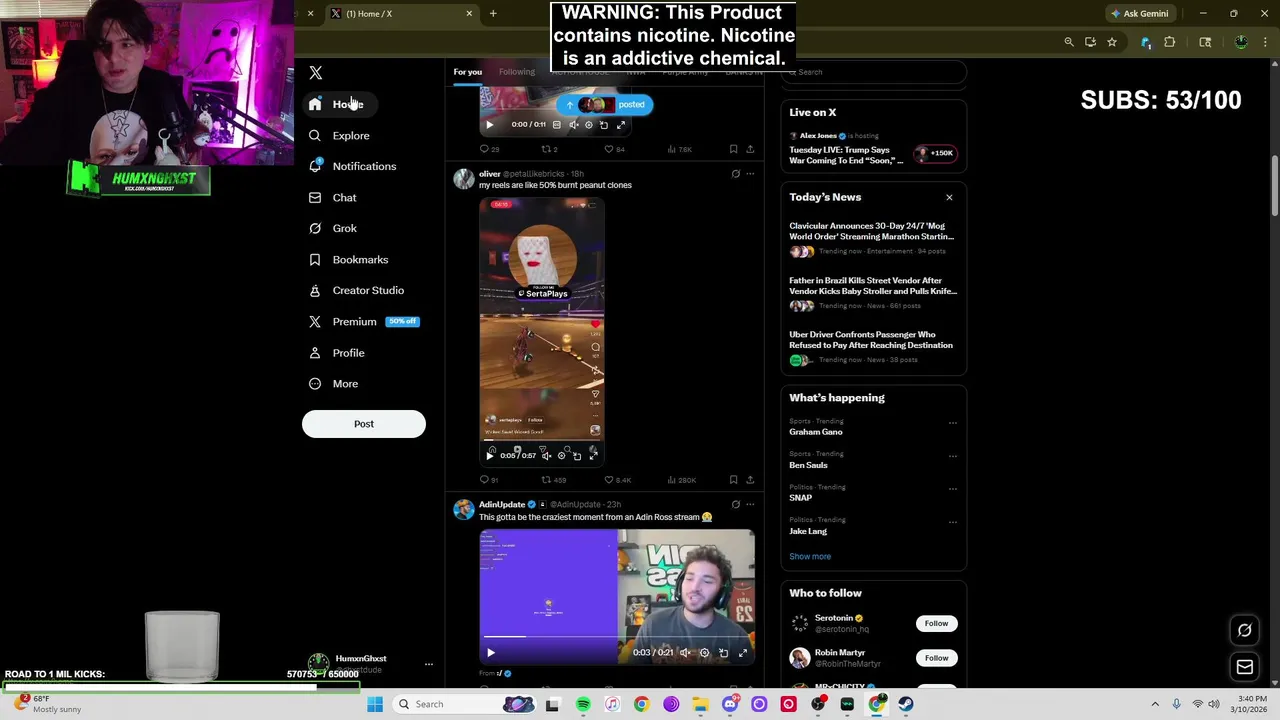Click Ask Gemini in the browser

1140,13
